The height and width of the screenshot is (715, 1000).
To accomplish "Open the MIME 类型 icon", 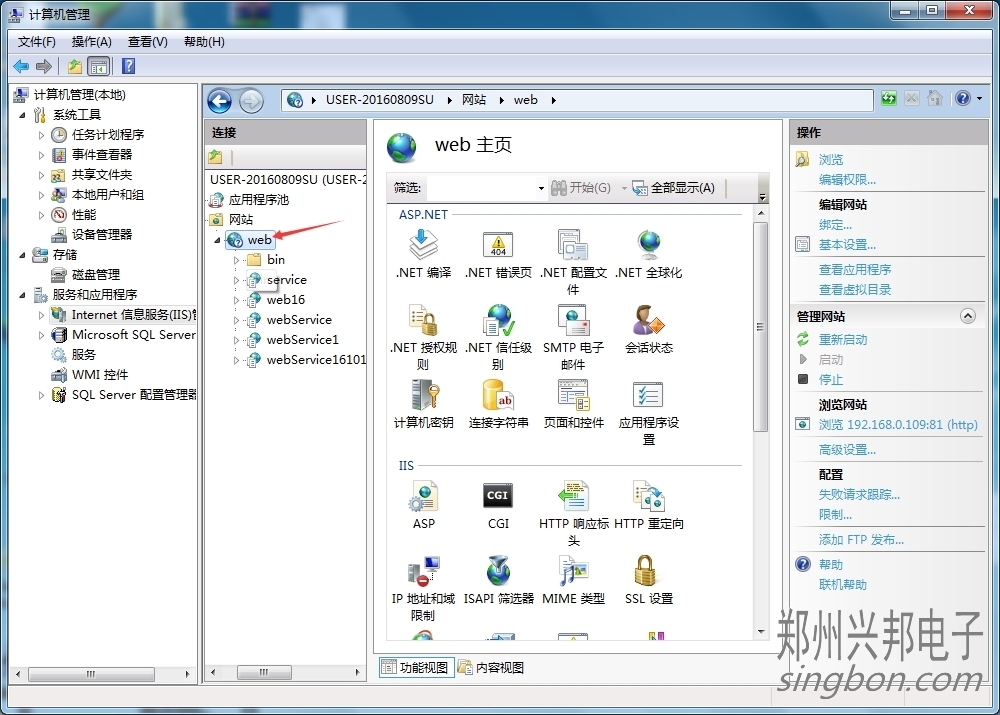I will (x=573, y=571).
